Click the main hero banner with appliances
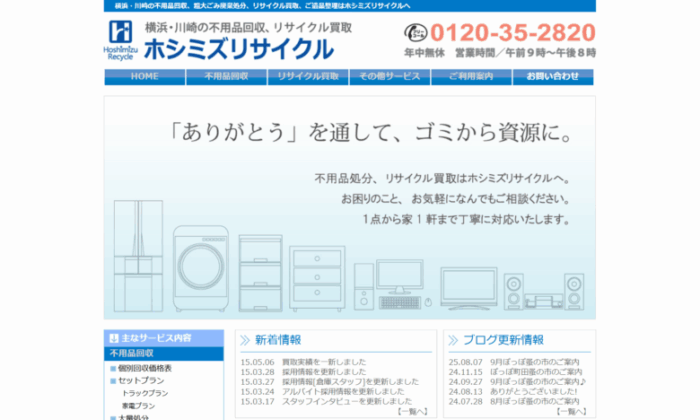Image resolution: width=700 pixels, height=420 pixels. click(x=350, y=208)
